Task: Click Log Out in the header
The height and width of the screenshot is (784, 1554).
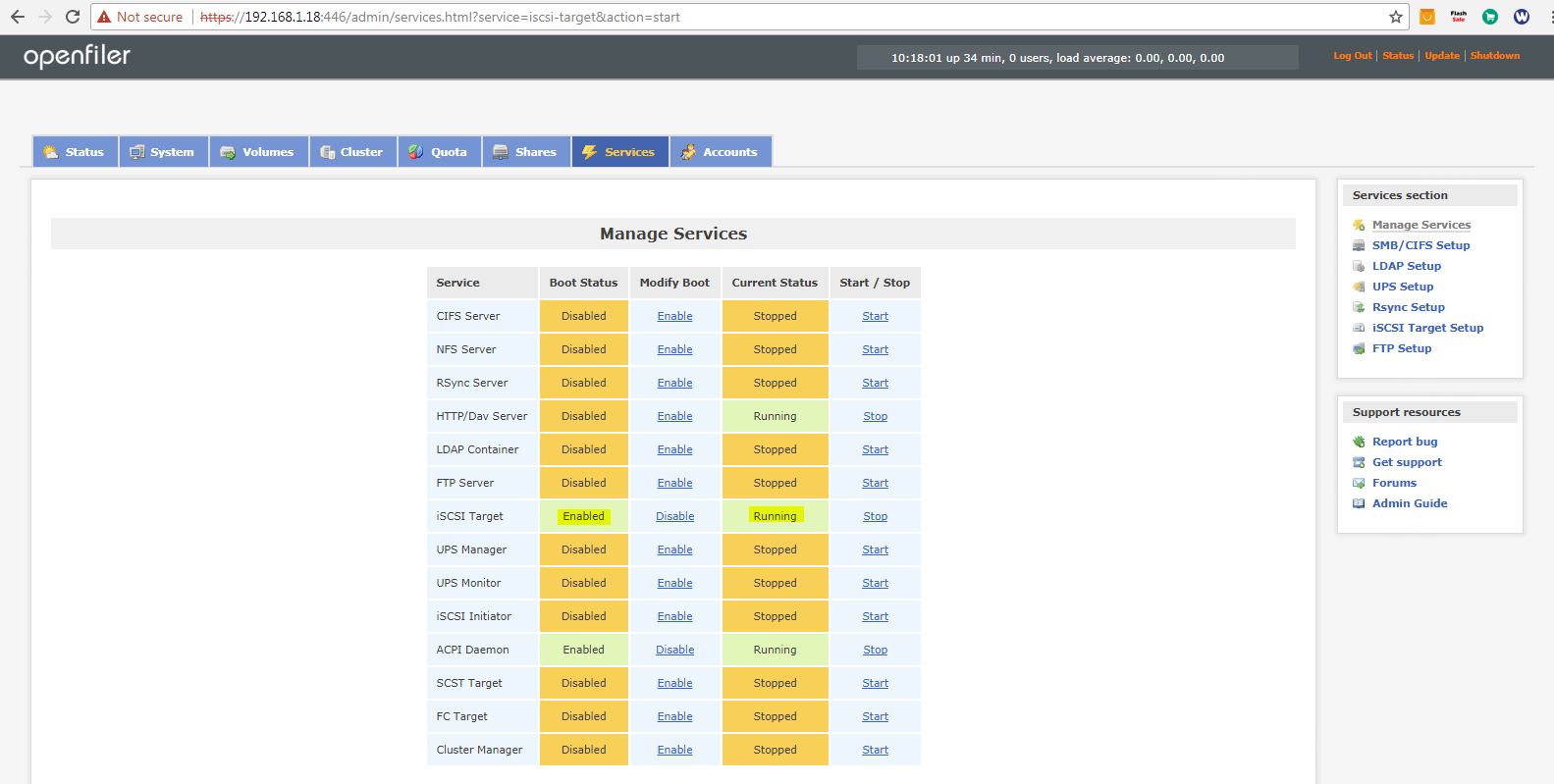Action: (1352, 56)
